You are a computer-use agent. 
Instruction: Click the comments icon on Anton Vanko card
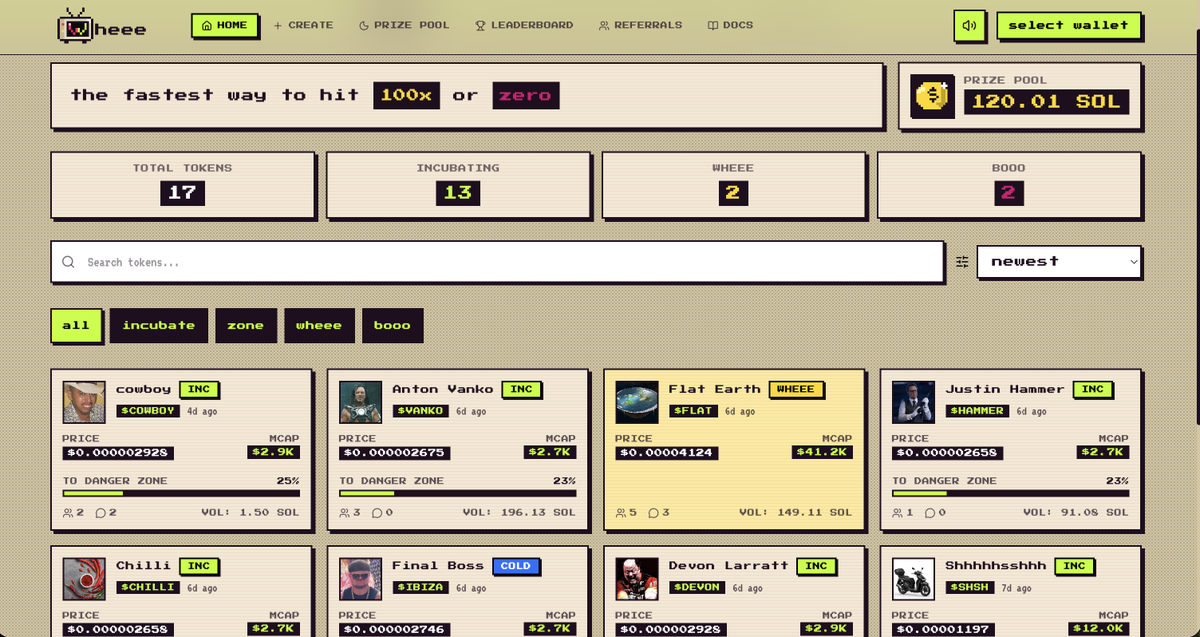(x=377, y=513)
